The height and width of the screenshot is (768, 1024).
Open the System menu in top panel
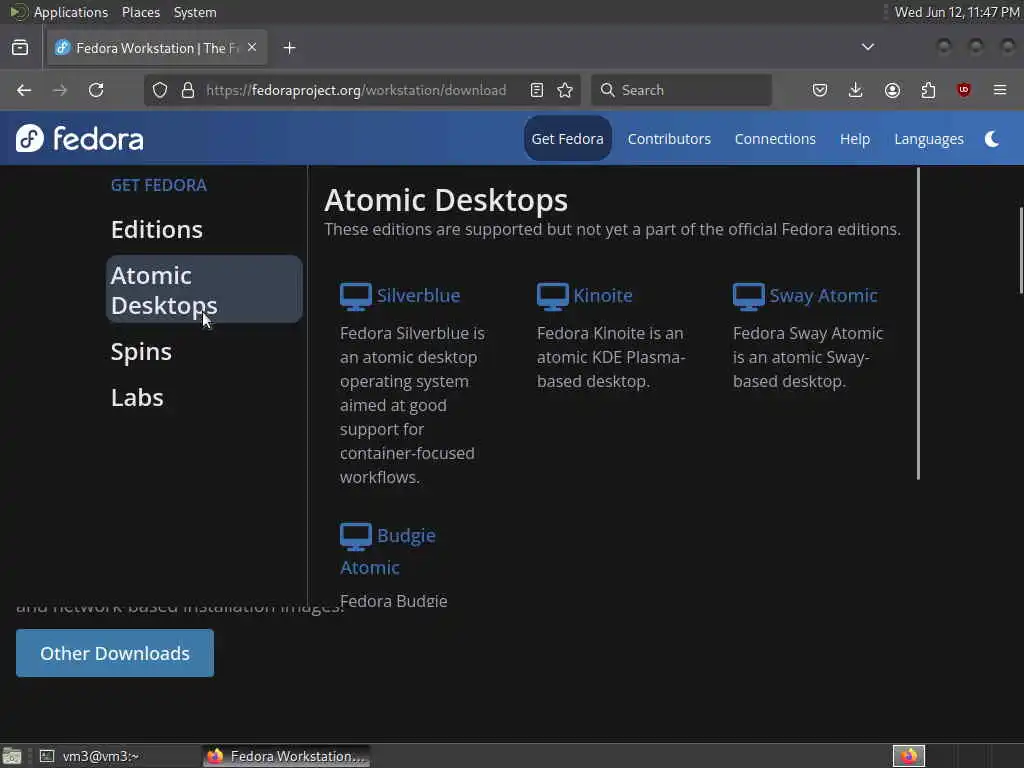tap(195, 12)
